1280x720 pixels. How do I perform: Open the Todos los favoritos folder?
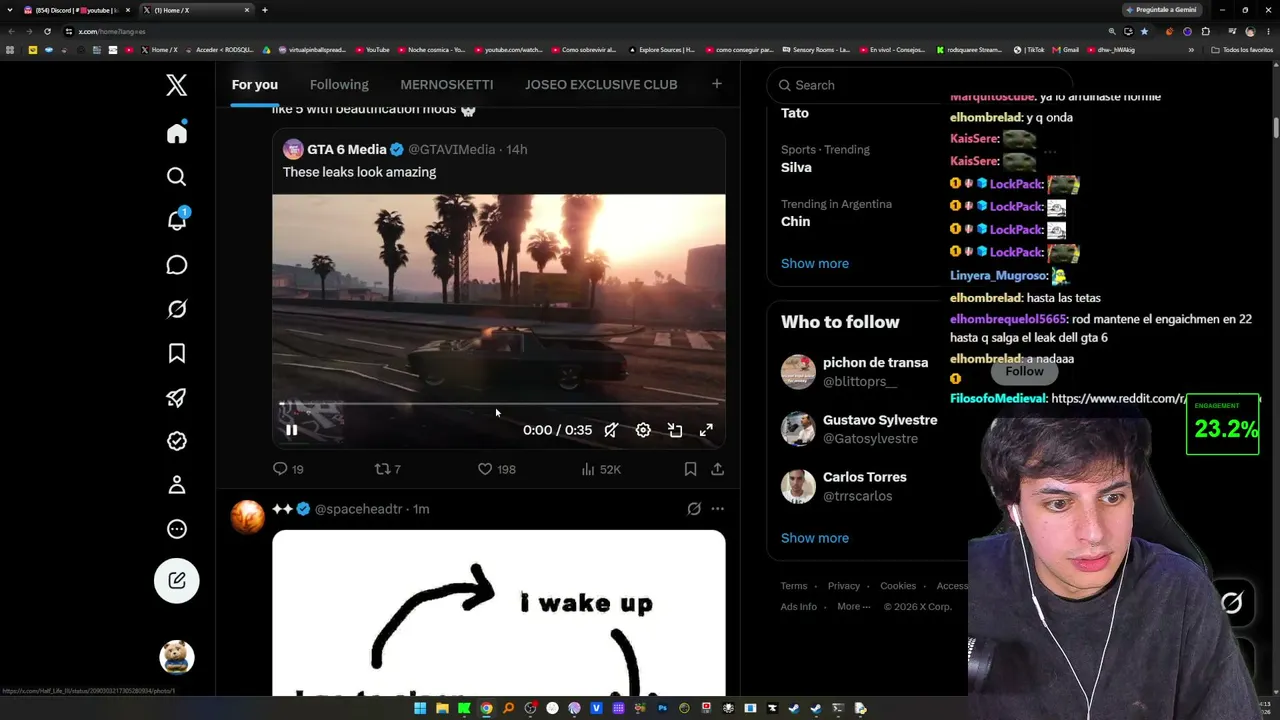click(1242, 49)
